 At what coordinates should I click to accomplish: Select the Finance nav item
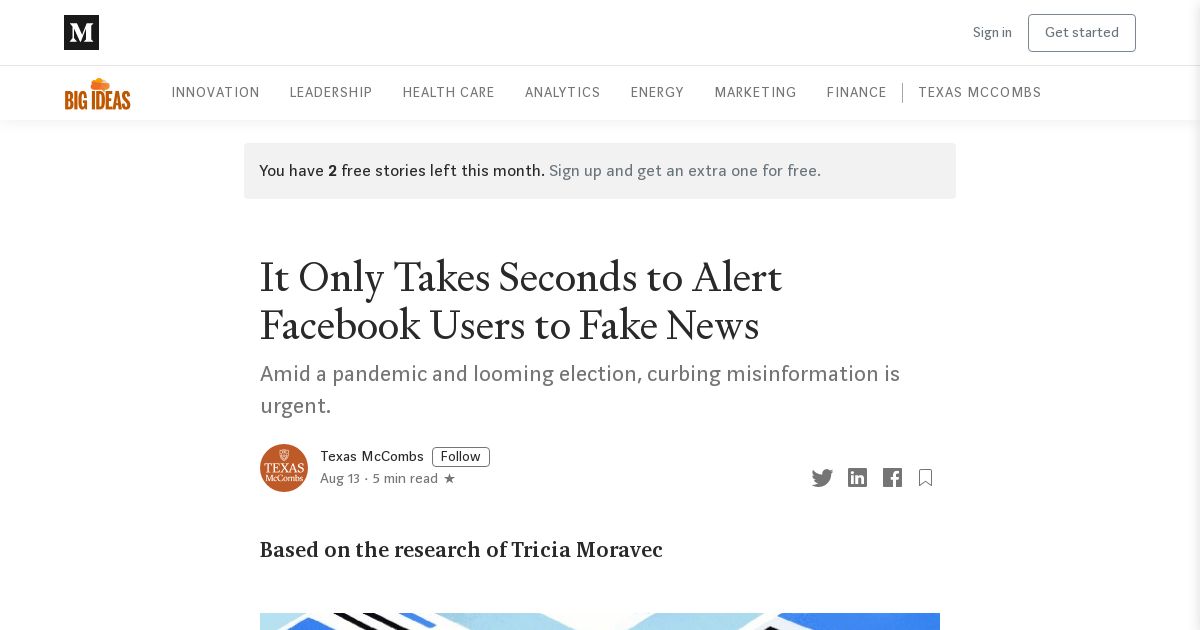[856, 92]
